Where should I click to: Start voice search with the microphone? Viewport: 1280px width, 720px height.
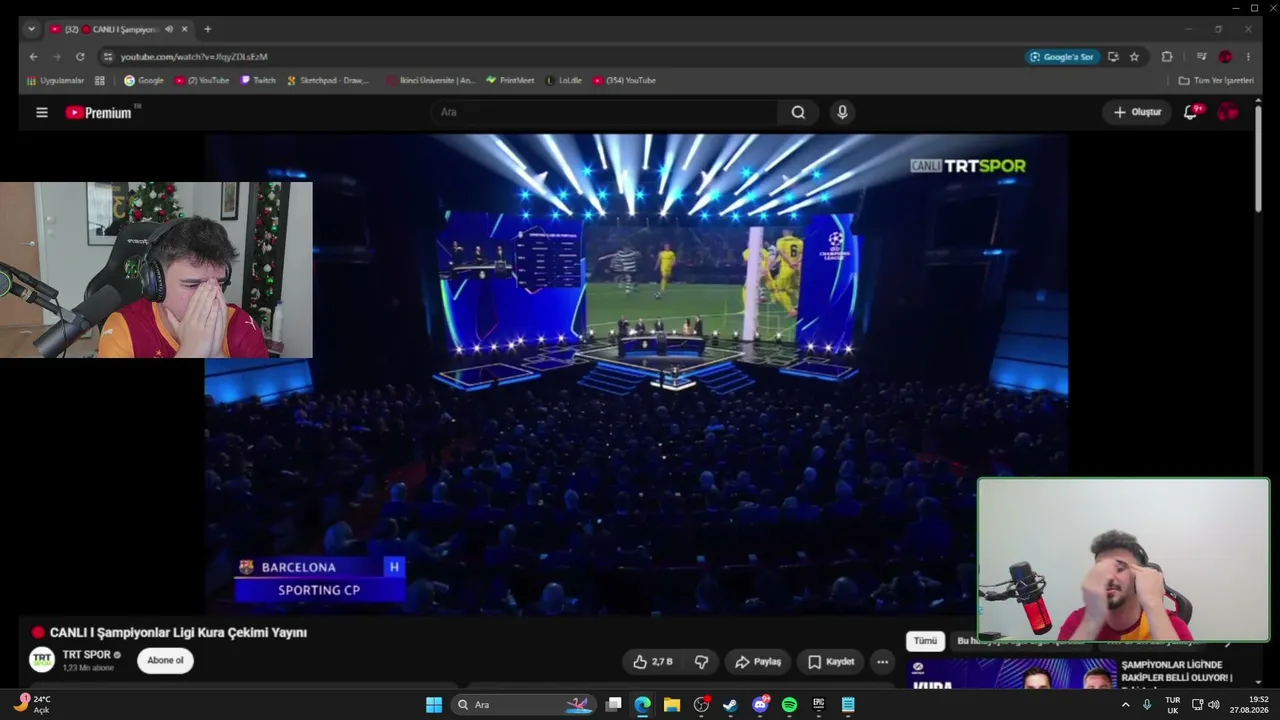tap(842, 113)
